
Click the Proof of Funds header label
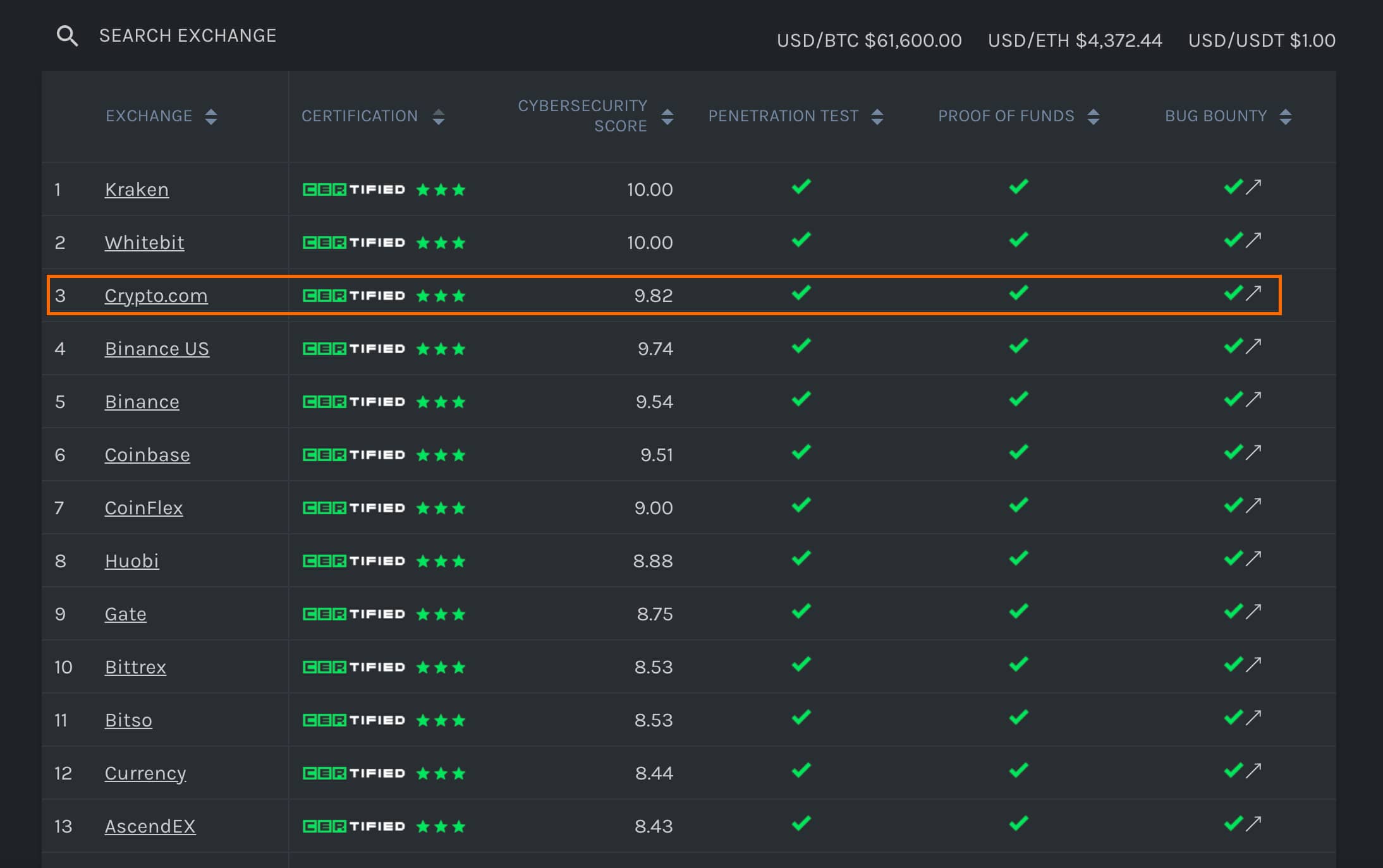click(1006, 116)
